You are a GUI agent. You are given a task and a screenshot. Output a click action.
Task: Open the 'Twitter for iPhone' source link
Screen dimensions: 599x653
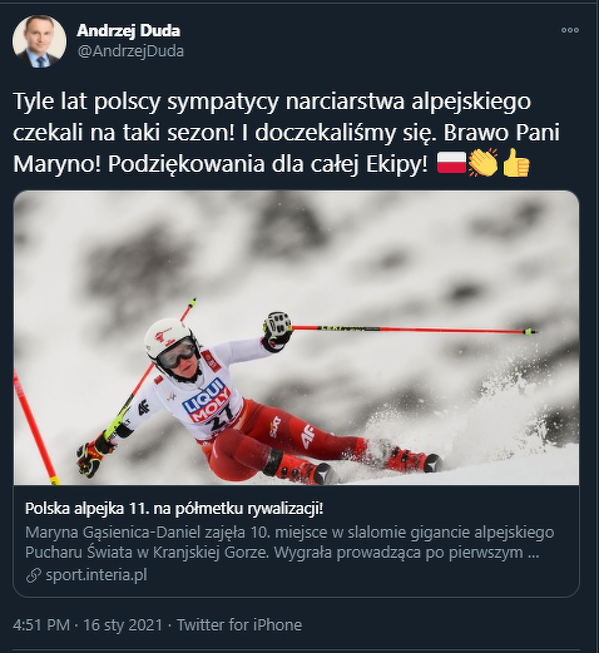239,625
